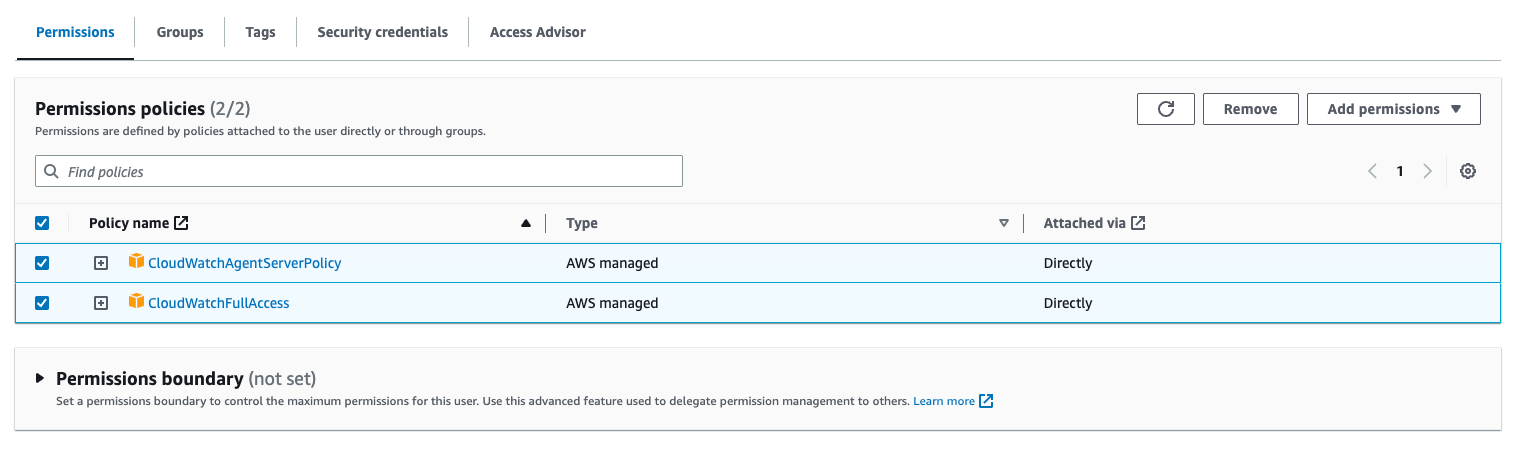Expand the CloudWatchAgentServerPolicy row details

(101, 263)
